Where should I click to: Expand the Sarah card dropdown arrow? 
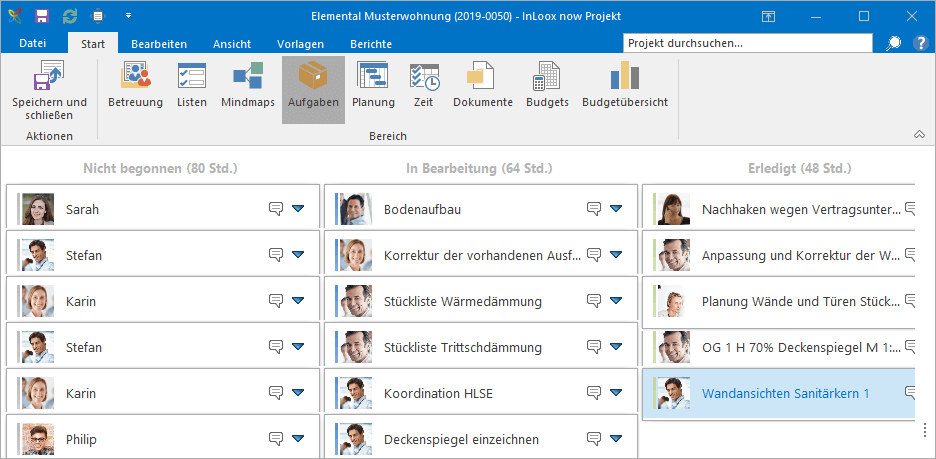click(x=298, y=208)
